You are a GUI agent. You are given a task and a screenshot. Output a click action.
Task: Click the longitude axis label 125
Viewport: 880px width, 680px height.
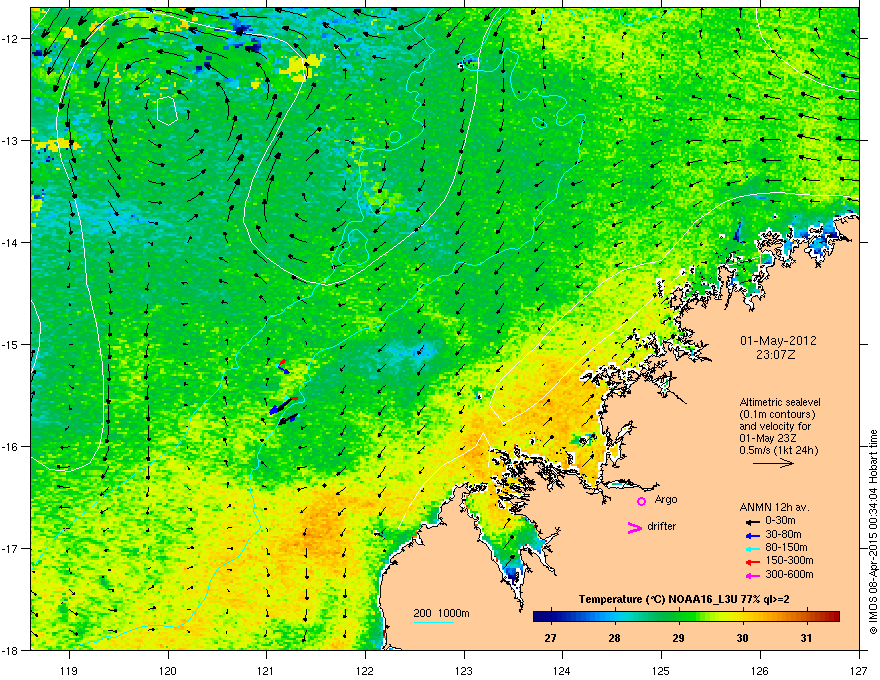coord(662,670)
